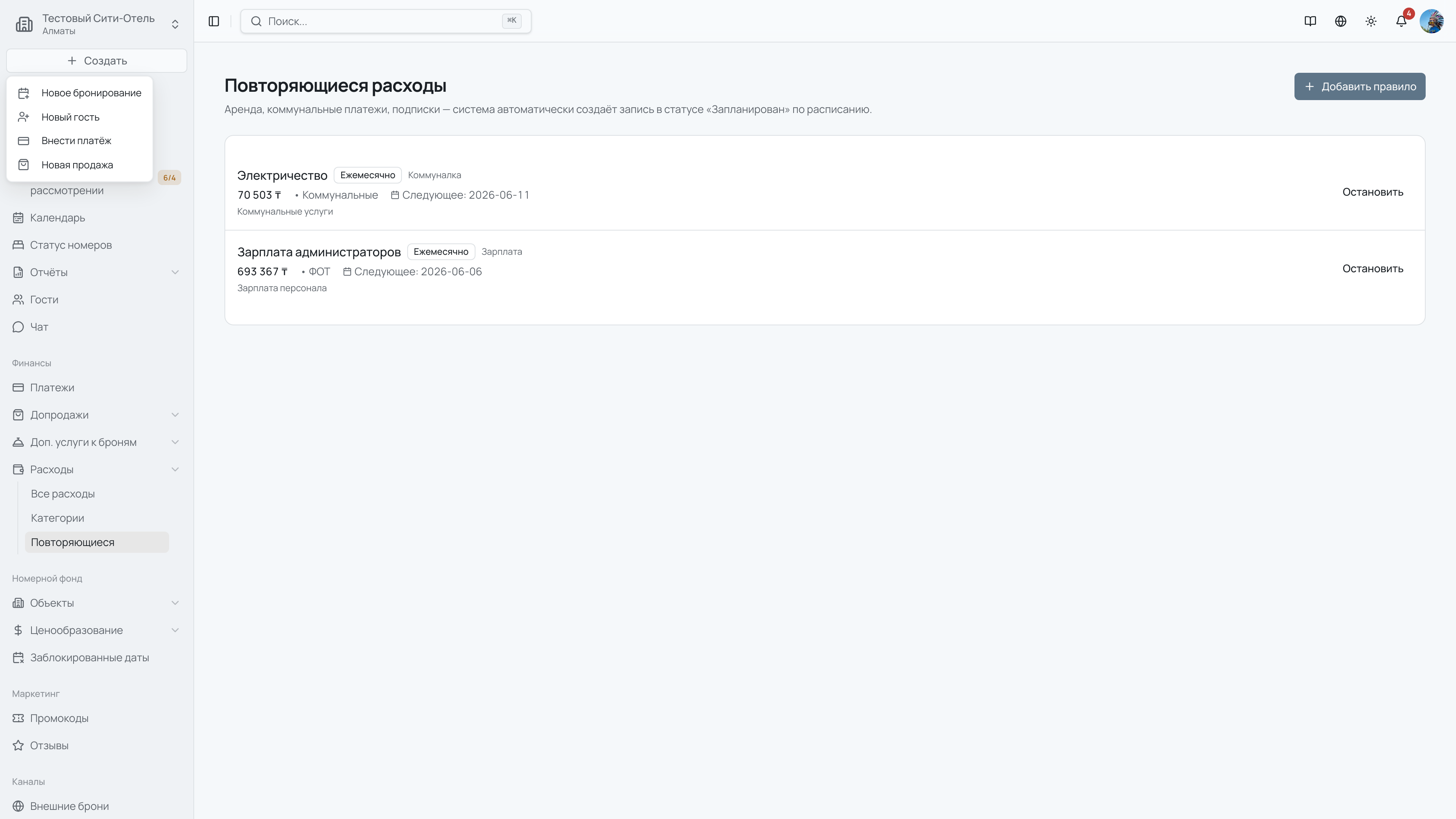Click the hotel building logo icon
Image resolution: width=1456 pixels, height=819 pixels.
click(x=24, y=24)
